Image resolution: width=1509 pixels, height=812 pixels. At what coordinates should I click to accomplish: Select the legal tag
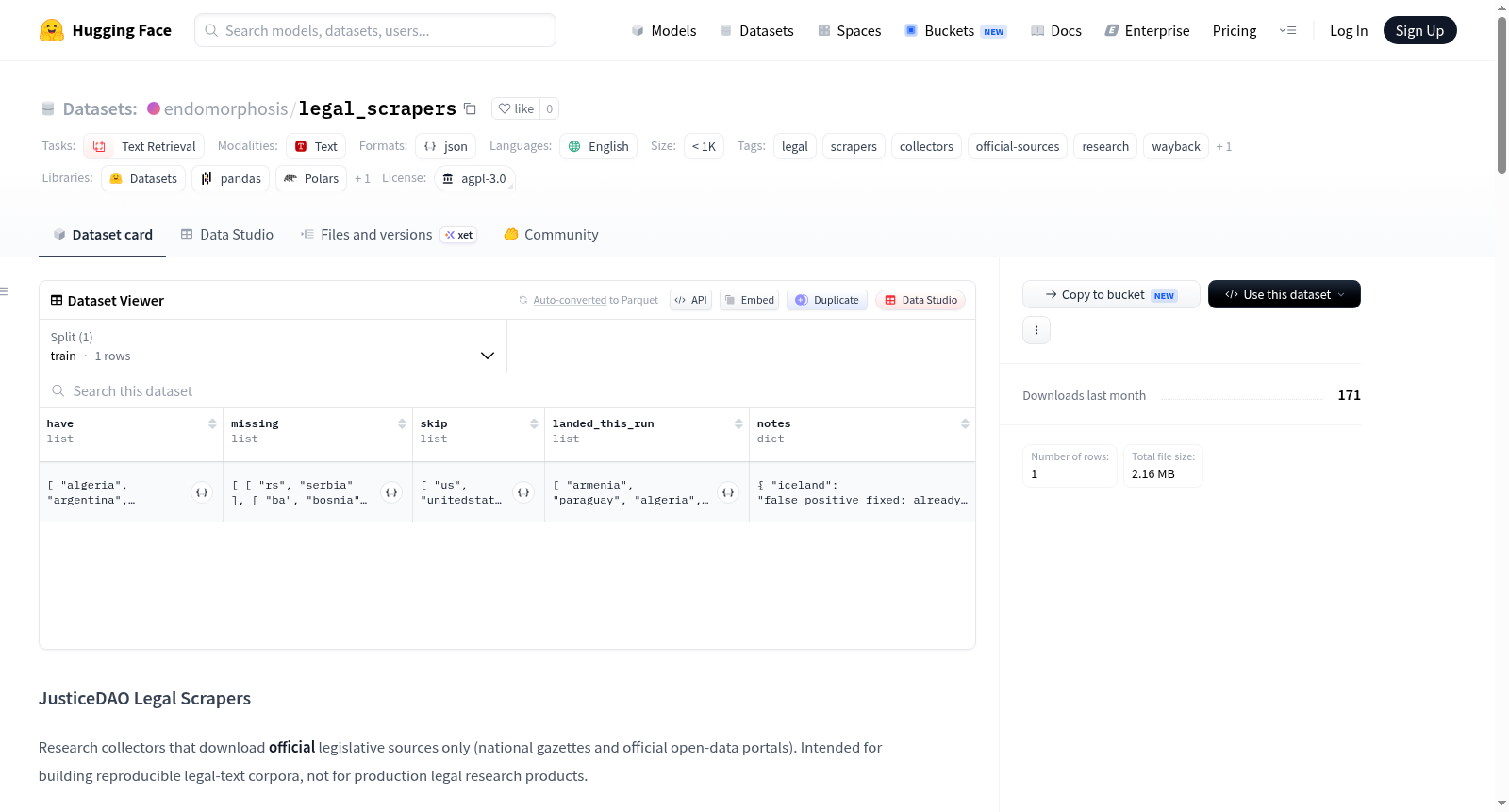tap(795, 146)
